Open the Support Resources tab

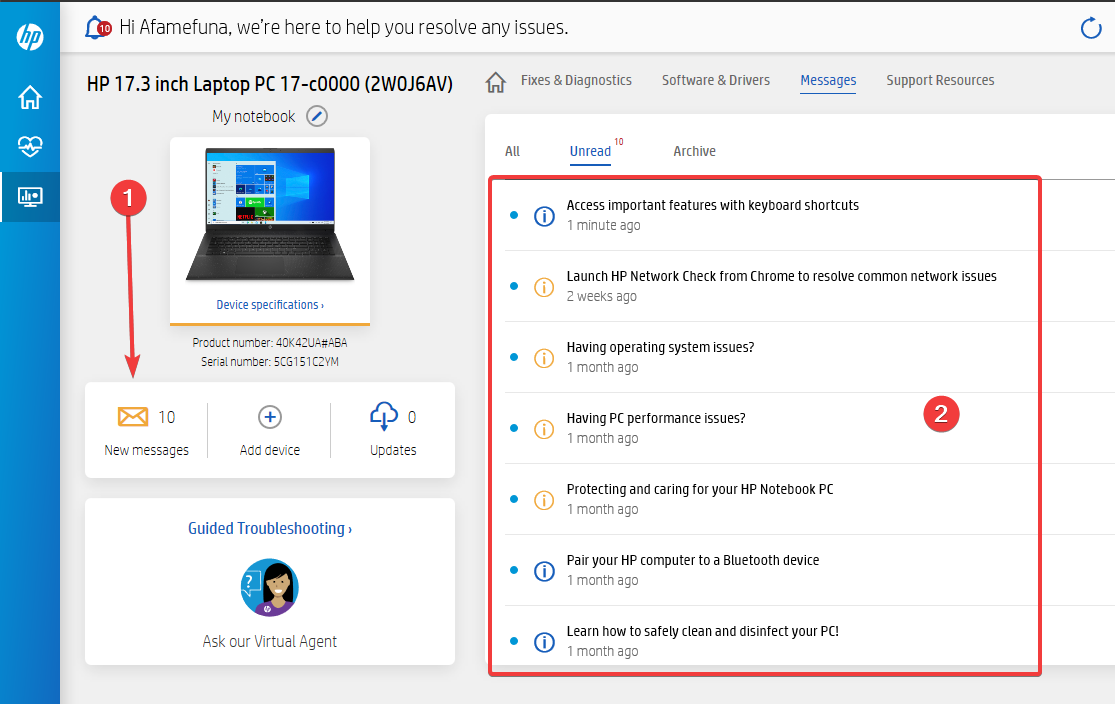940,80
